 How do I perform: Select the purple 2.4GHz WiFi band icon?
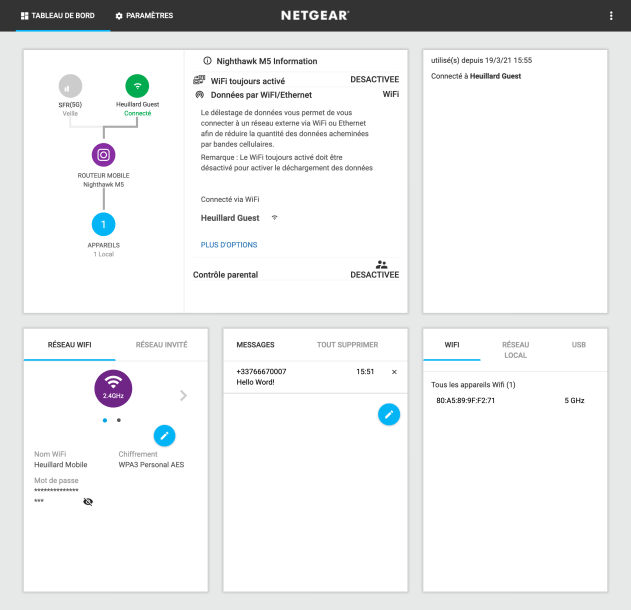pyautogui.click(x=113, y=389)
